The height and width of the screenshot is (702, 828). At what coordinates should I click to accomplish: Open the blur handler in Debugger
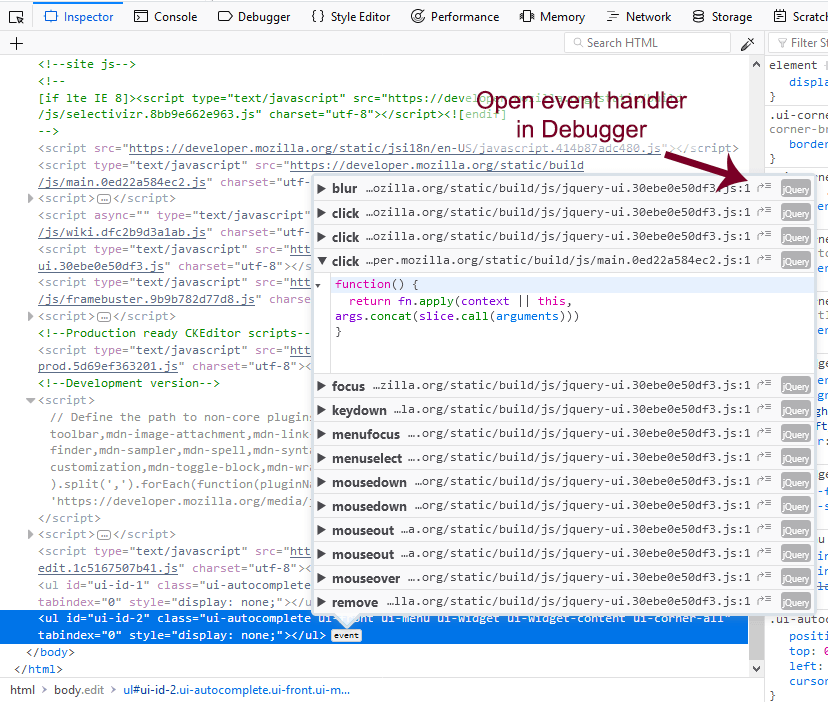[765, 188]
